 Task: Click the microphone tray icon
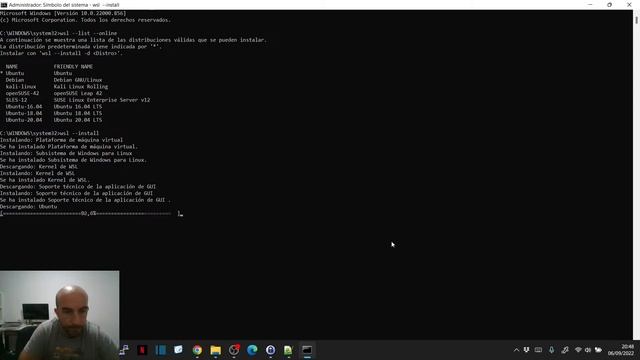pyautogui.click(x=551, y=350)
